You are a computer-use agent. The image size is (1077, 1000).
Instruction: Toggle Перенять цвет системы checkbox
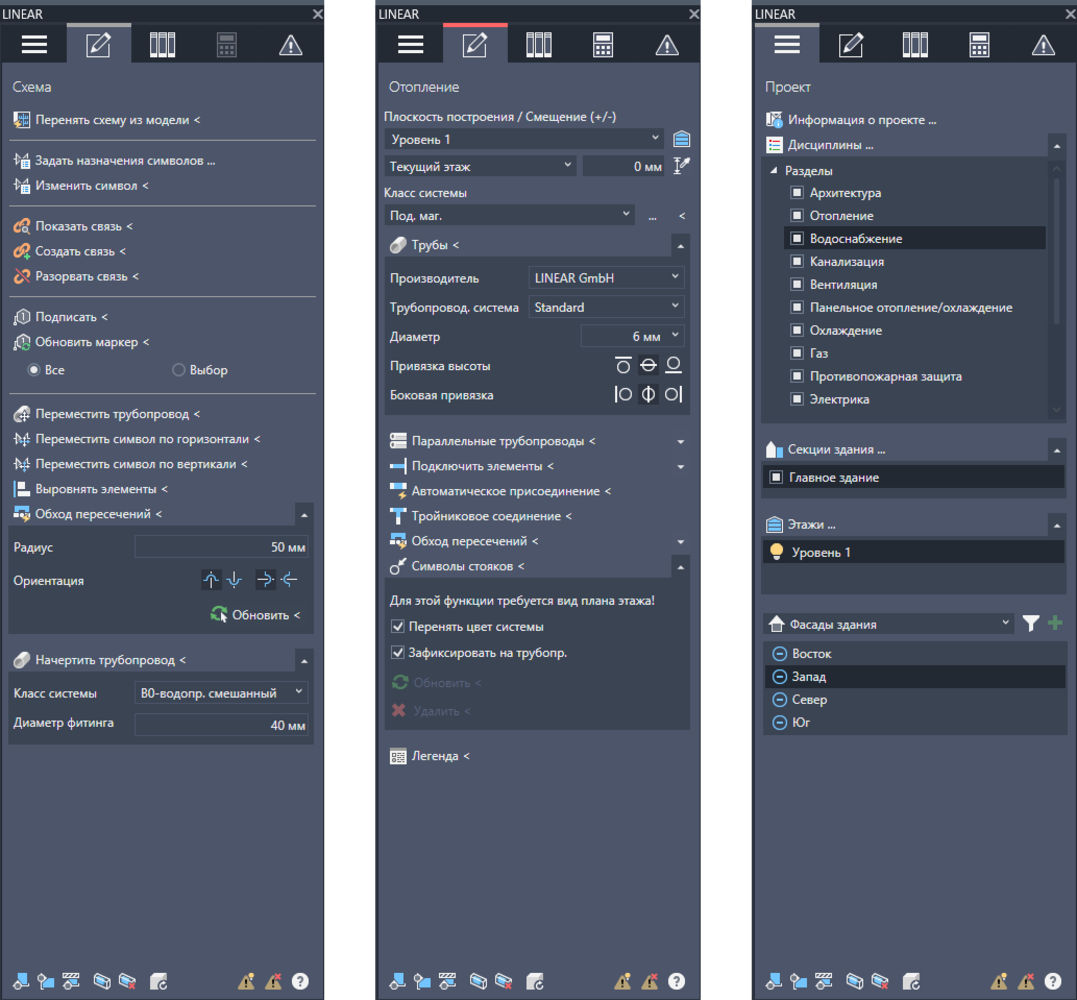point(397,626)
